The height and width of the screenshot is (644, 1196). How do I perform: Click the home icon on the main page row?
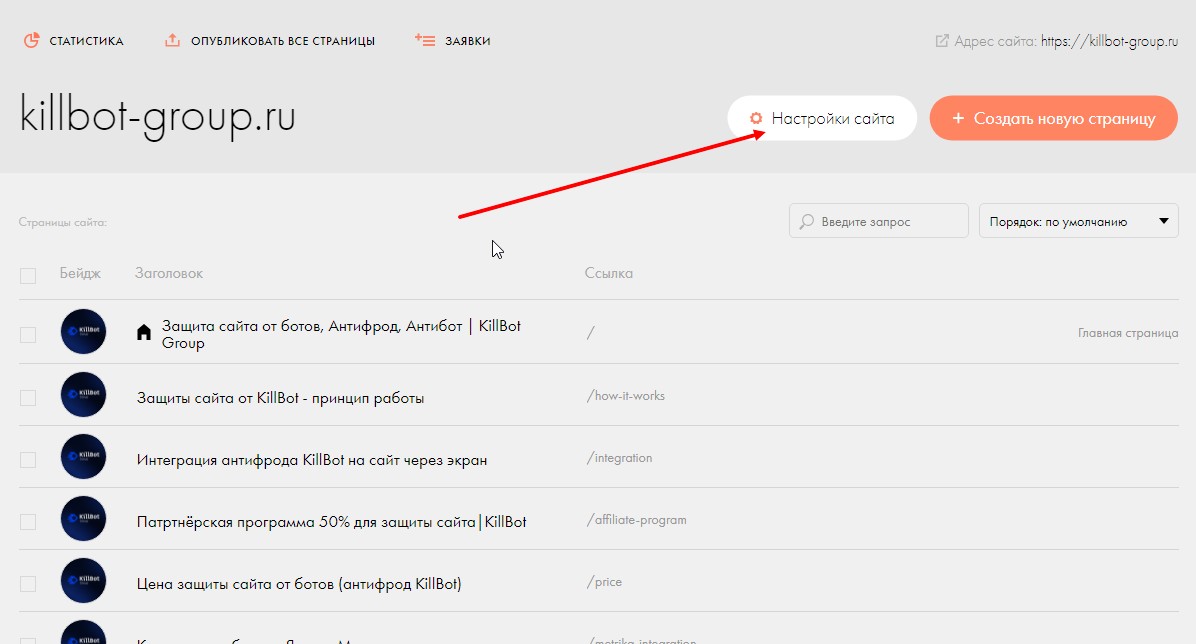[143, 333]
